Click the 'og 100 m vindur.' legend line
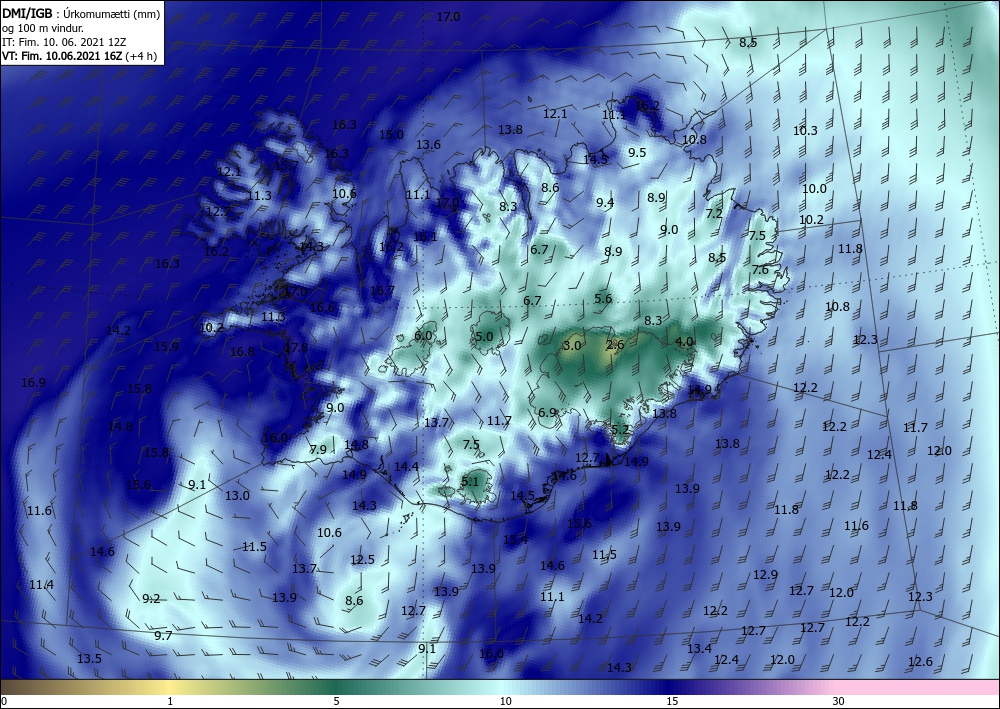The height and width of the screenshot is (709, 1000). coord(43,28)
